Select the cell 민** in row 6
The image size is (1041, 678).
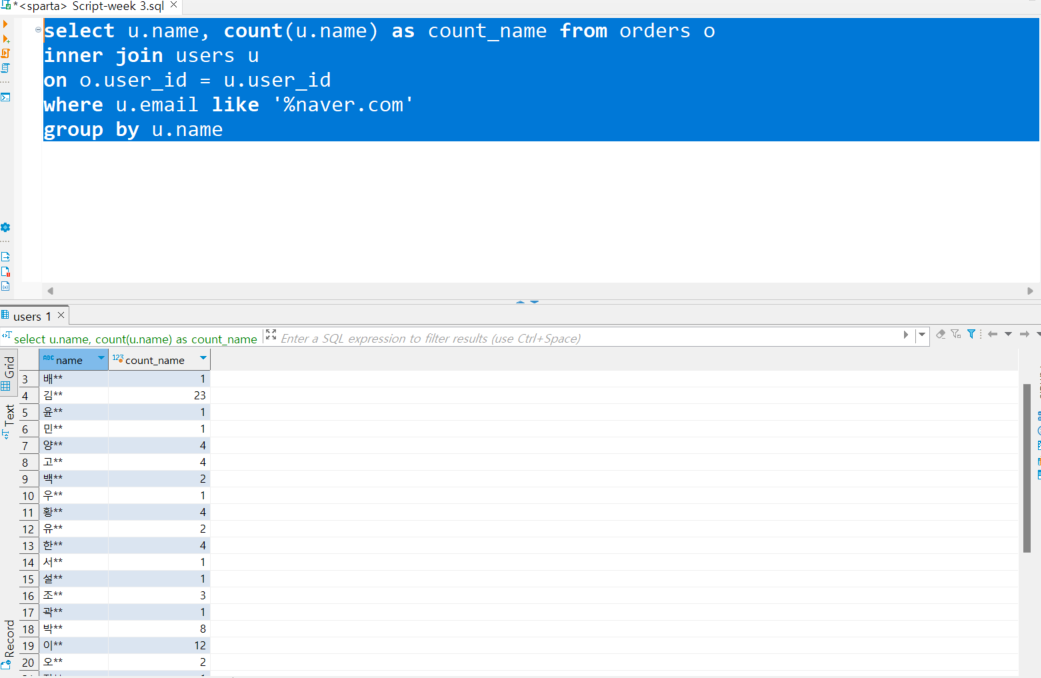(74, 428)
